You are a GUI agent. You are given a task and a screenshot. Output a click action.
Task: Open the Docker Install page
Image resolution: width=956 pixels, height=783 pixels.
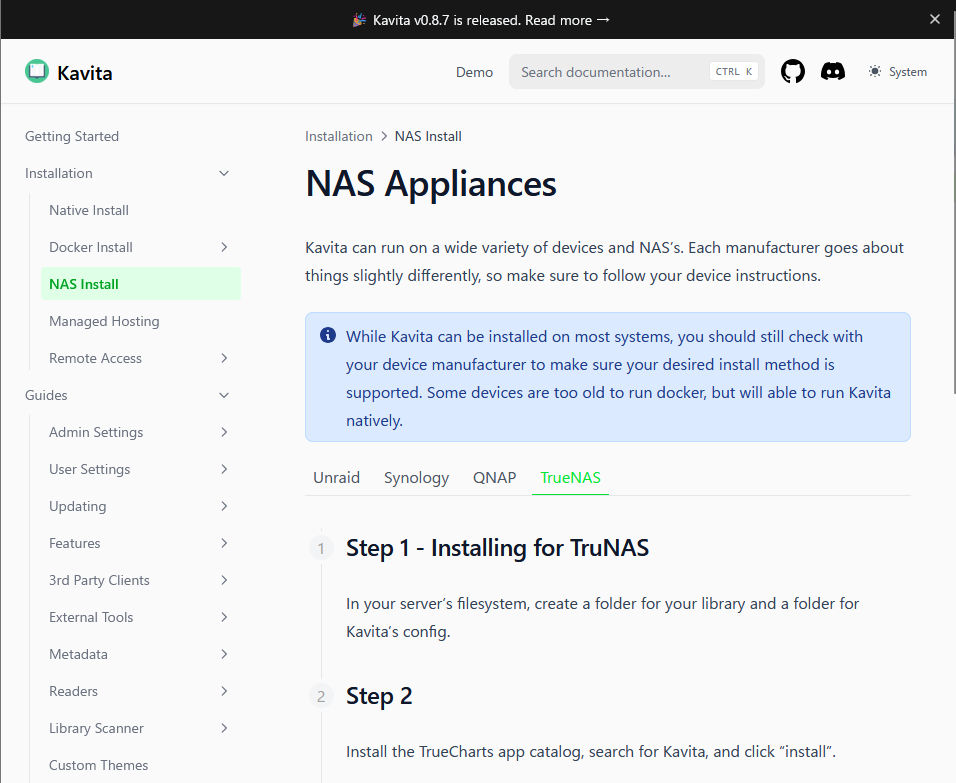point(91,247)
